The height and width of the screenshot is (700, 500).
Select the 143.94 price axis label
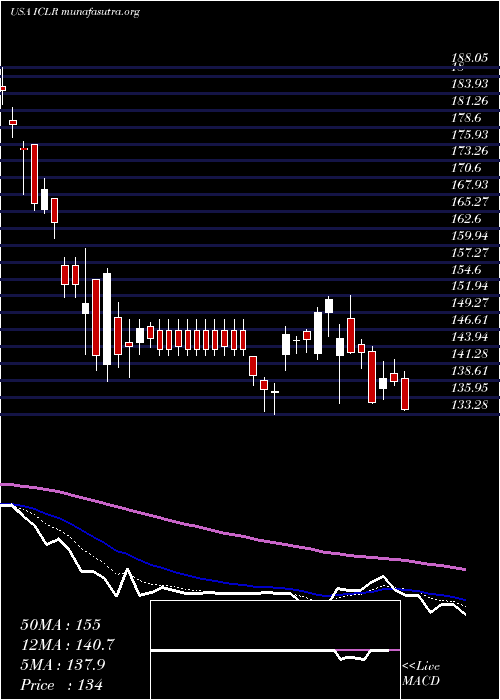point(471,336)
